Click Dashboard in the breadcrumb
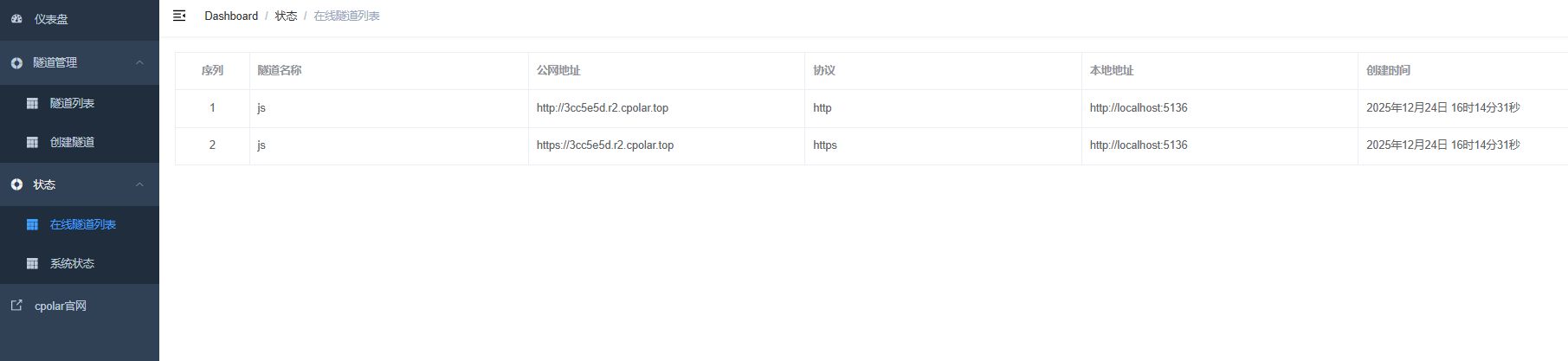Image resolution: width=1568 pixels, height=361 pixels. pyautogui.click(x=231, y=16)
